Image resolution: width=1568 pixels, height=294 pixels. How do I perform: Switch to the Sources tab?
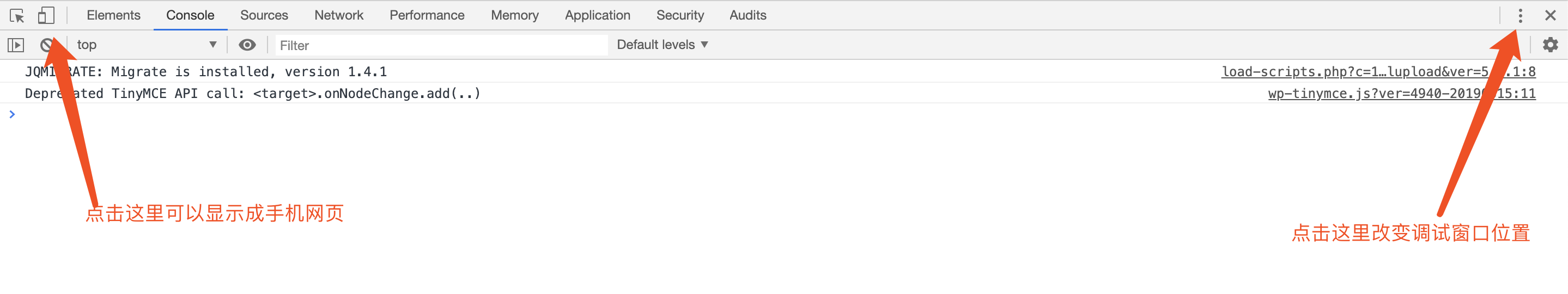(264, 15)
